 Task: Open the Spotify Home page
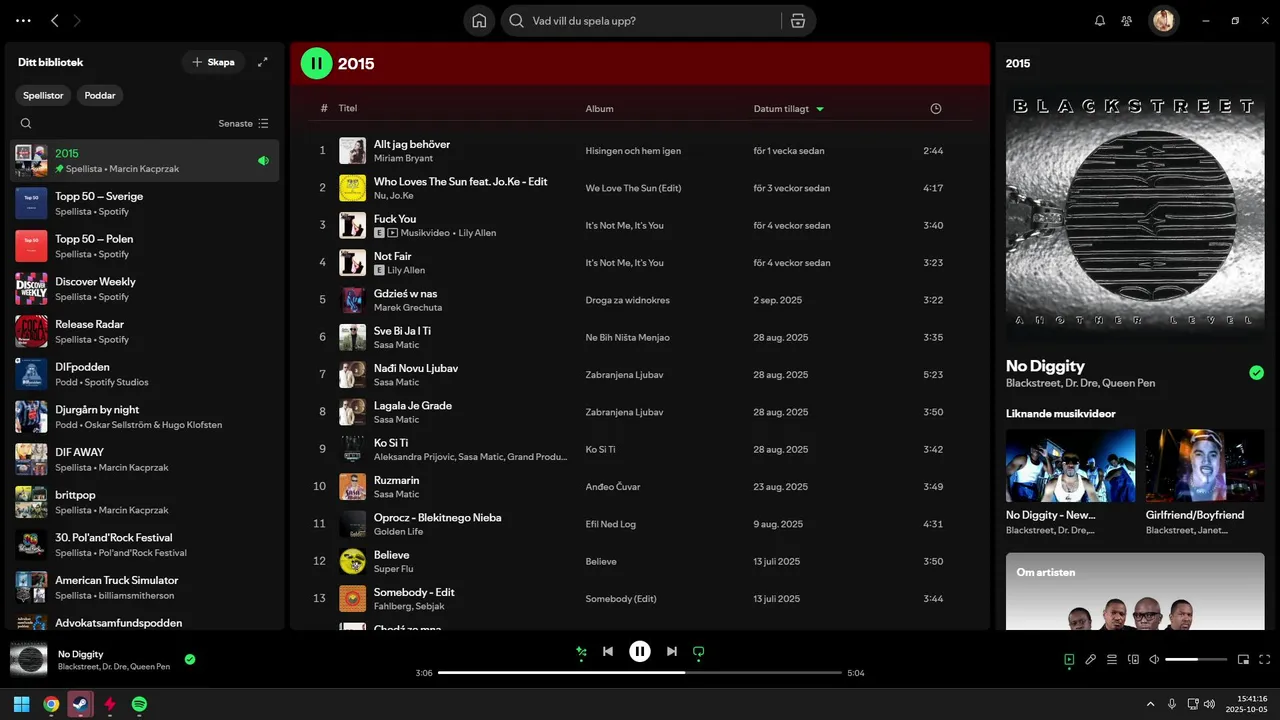[x=479, y=21]
